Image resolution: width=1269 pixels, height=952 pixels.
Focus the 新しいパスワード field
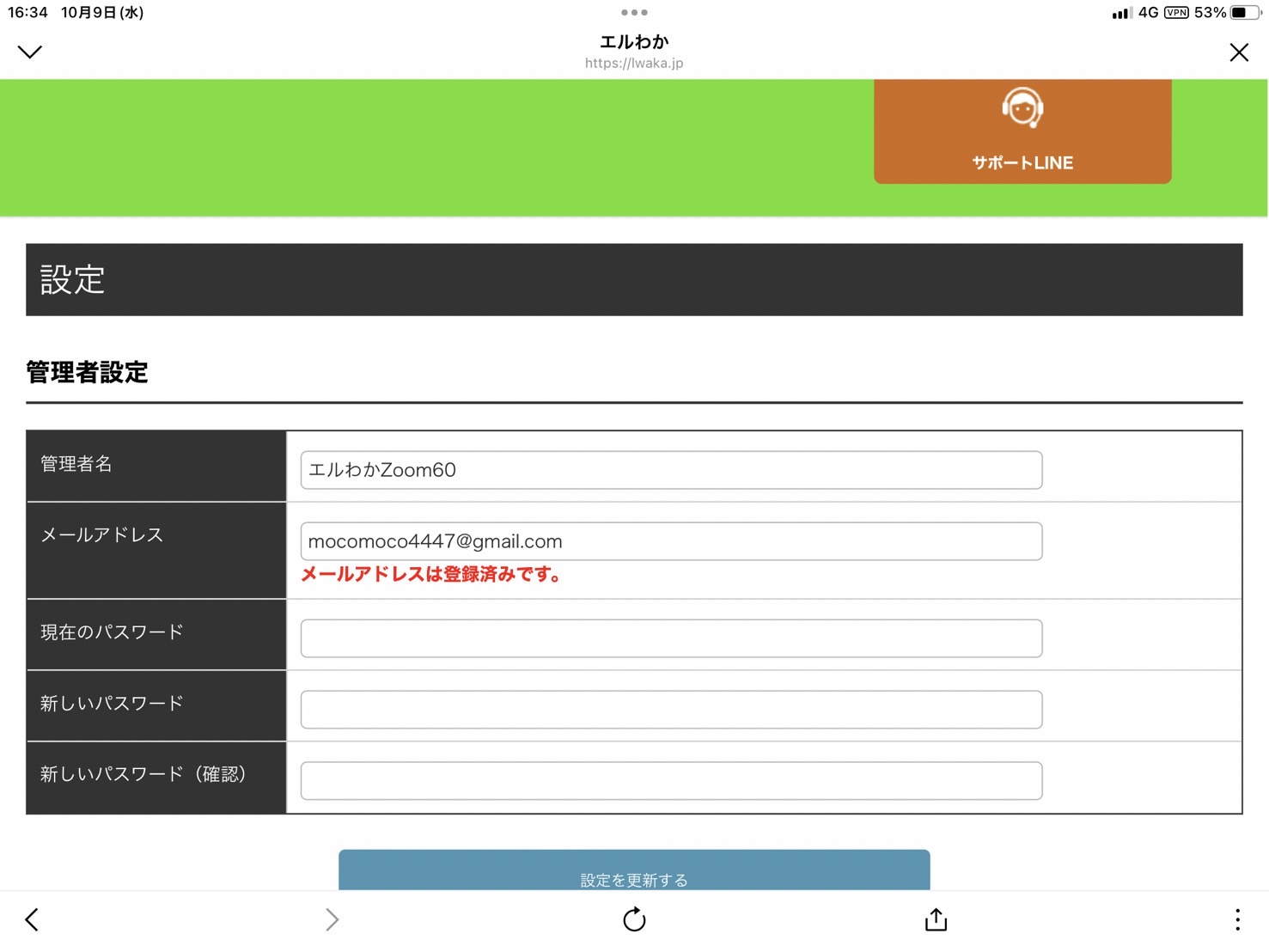coord(671,710)
